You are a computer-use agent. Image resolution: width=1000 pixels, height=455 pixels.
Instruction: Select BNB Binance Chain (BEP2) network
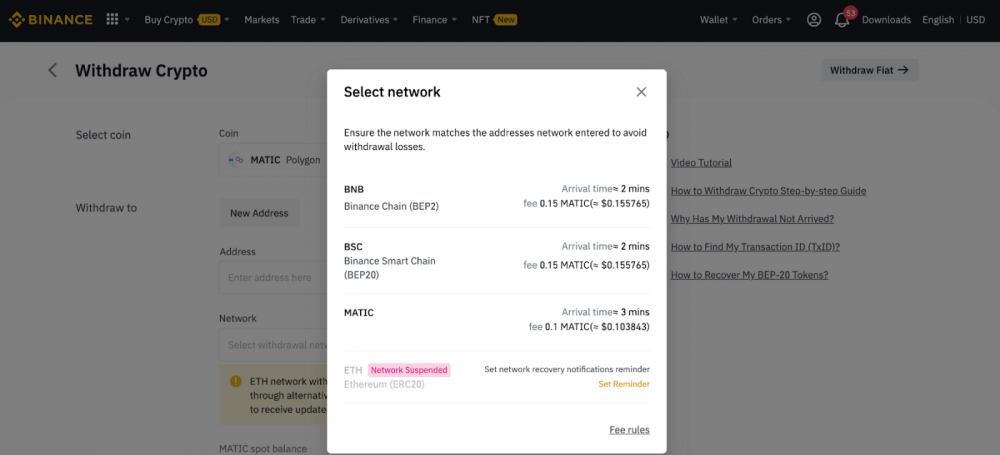pos(497,197)
